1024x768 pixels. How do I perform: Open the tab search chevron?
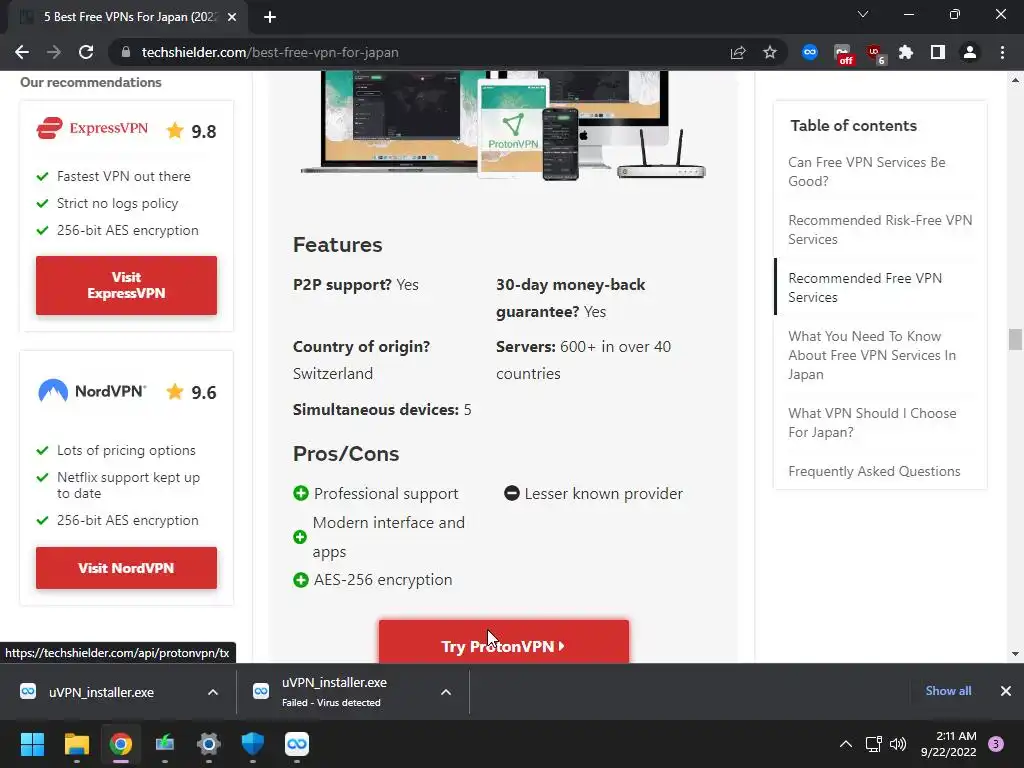(x=863, y=14)
